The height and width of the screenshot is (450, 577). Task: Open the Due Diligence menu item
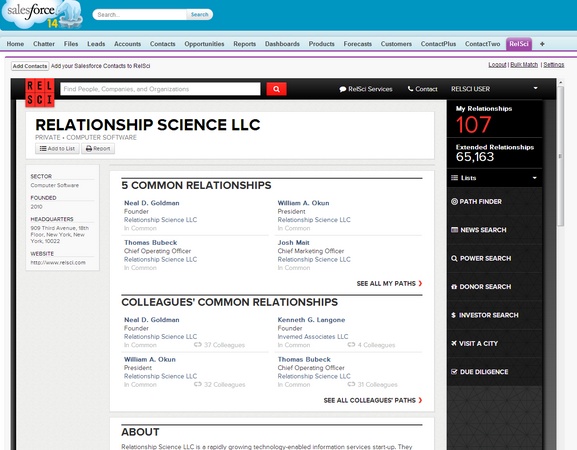coord(495,372)
